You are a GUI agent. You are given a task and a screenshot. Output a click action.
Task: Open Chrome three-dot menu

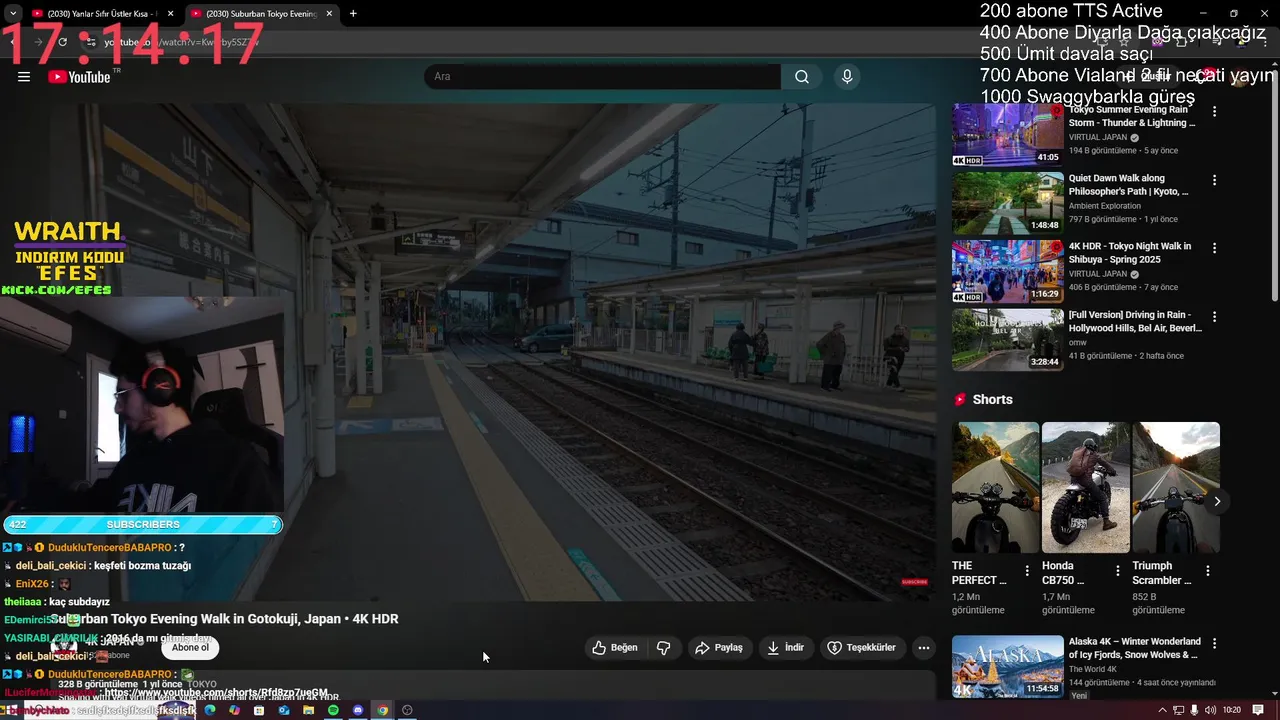pyautogui.click(x=1265, y=43)
